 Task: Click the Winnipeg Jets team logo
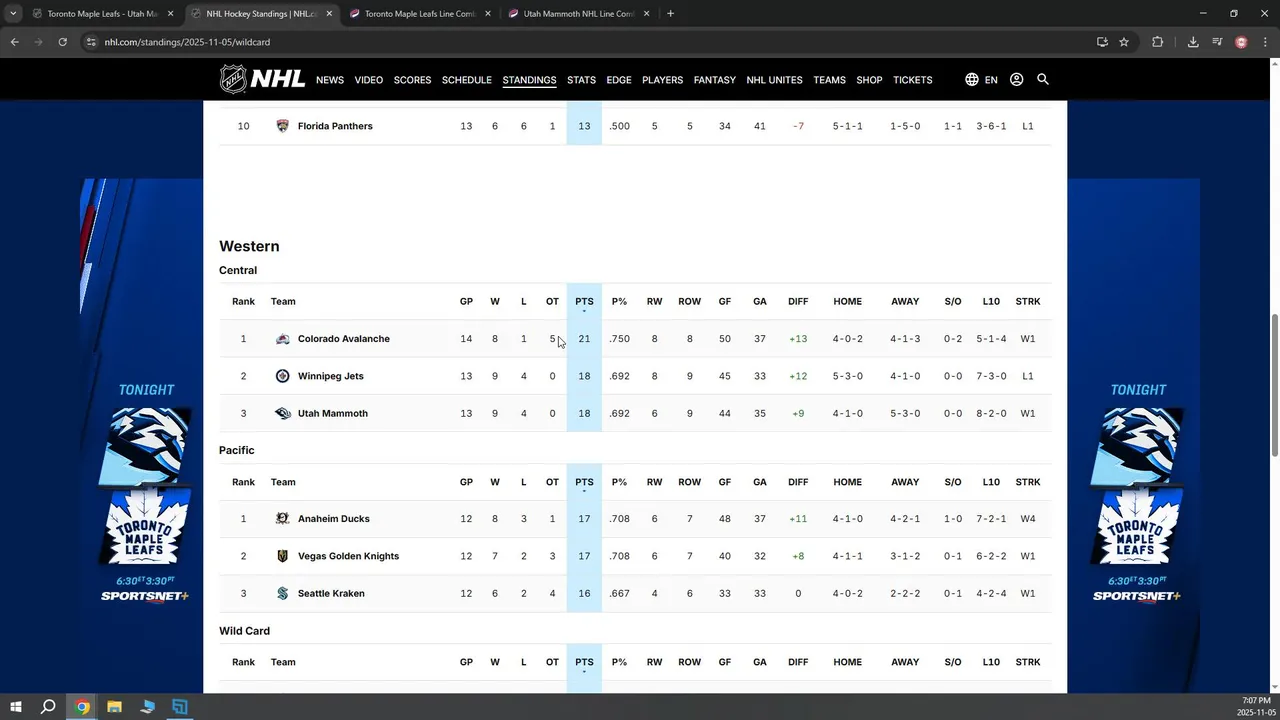click(x=282, y=376)
